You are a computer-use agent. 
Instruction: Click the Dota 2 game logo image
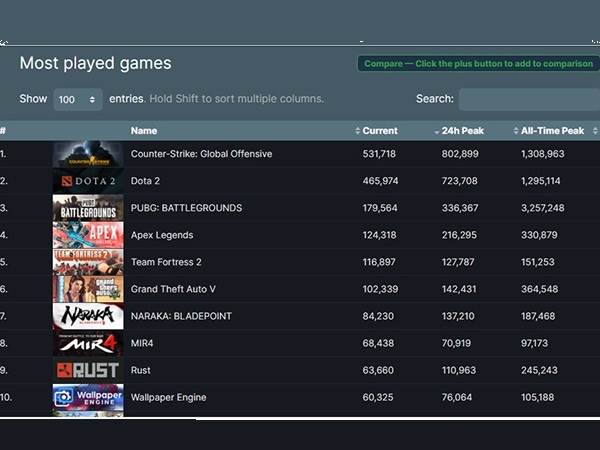point(88,181)
